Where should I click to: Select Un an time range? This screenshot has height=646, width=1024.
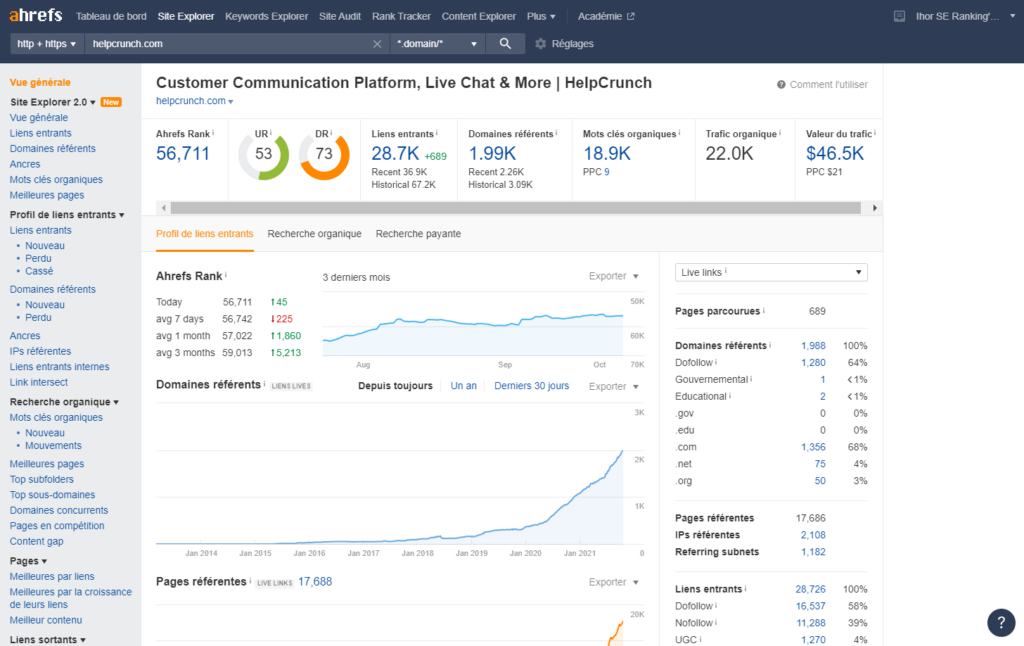[463, 386]
